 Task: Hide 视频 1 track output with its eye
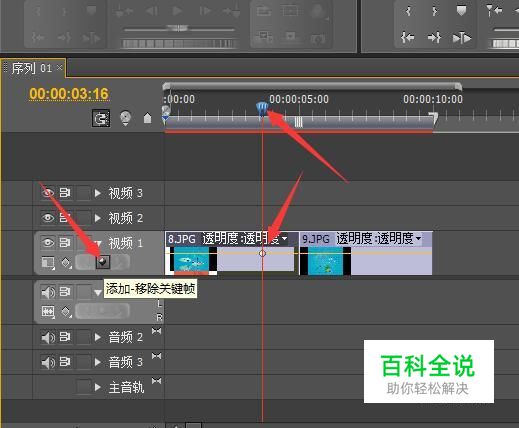click(x=48, y=242)
